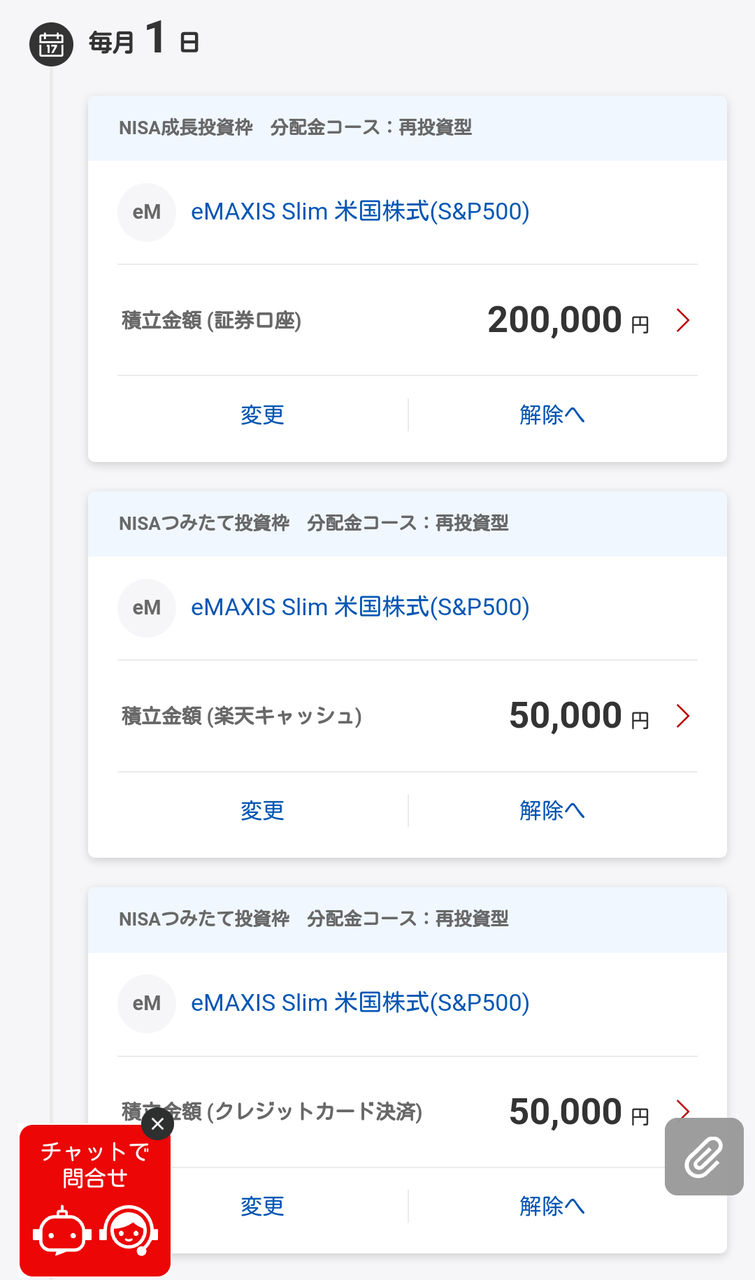
Task: Open the paperclip attachment floating button
Action: click(704, 1157)
